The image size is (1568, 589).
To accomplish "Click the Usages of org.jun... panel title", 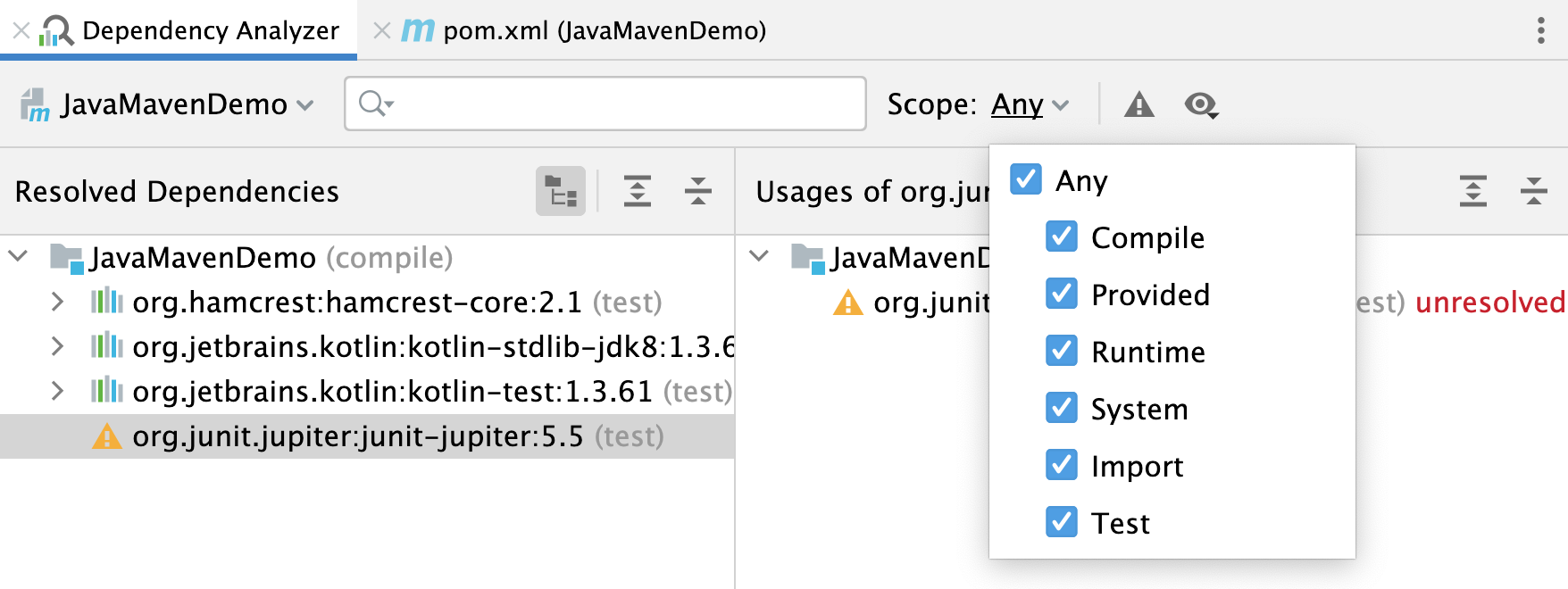I will click(x=872, y=191).
